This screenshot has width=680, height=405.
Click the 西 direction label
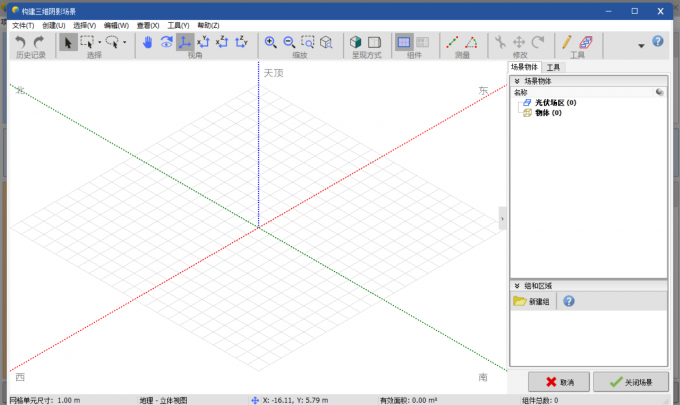pyautogui.click(x=20, y=377)
